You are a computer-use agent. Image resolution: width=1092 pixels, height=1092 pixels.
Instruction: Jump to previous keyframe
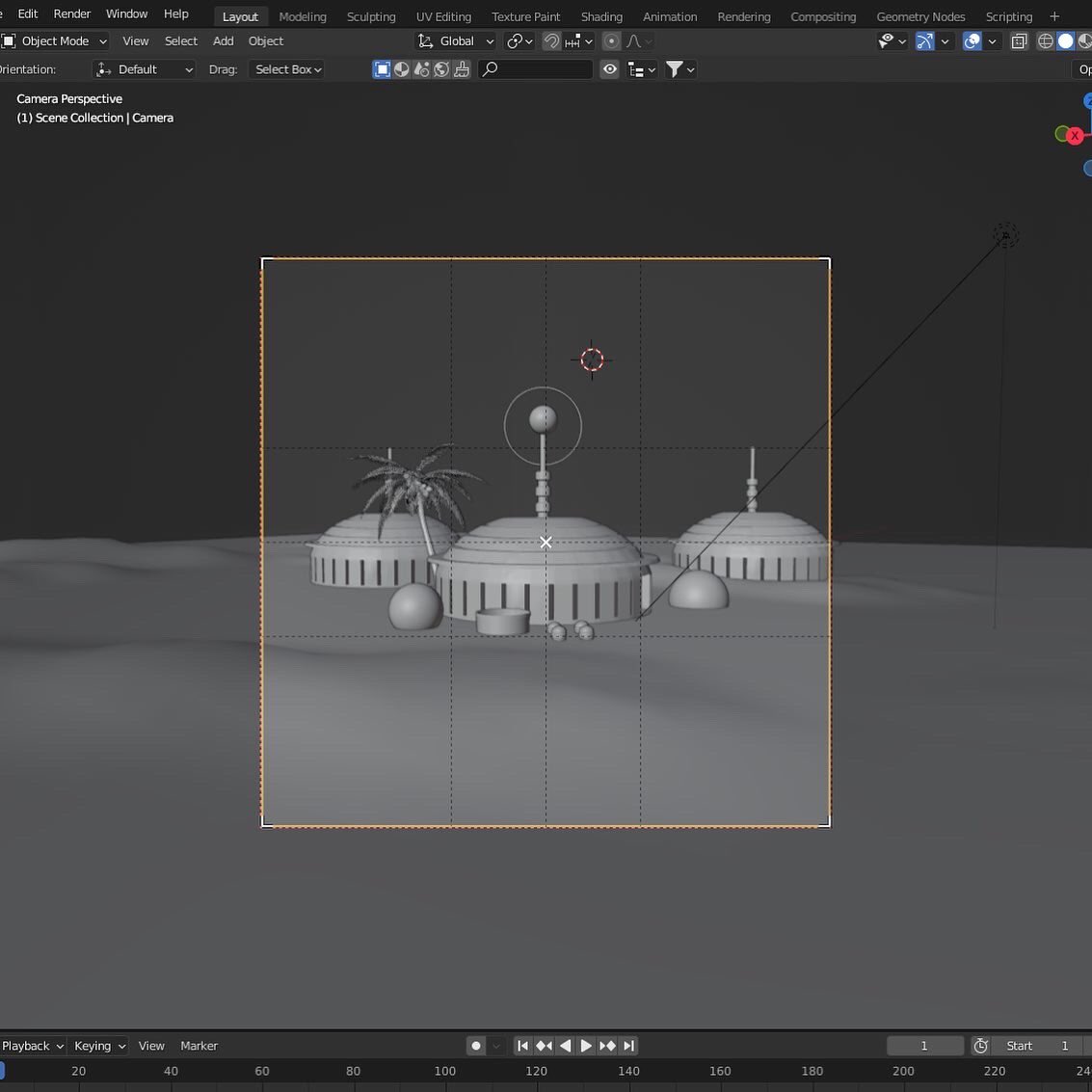(544, 1046)
